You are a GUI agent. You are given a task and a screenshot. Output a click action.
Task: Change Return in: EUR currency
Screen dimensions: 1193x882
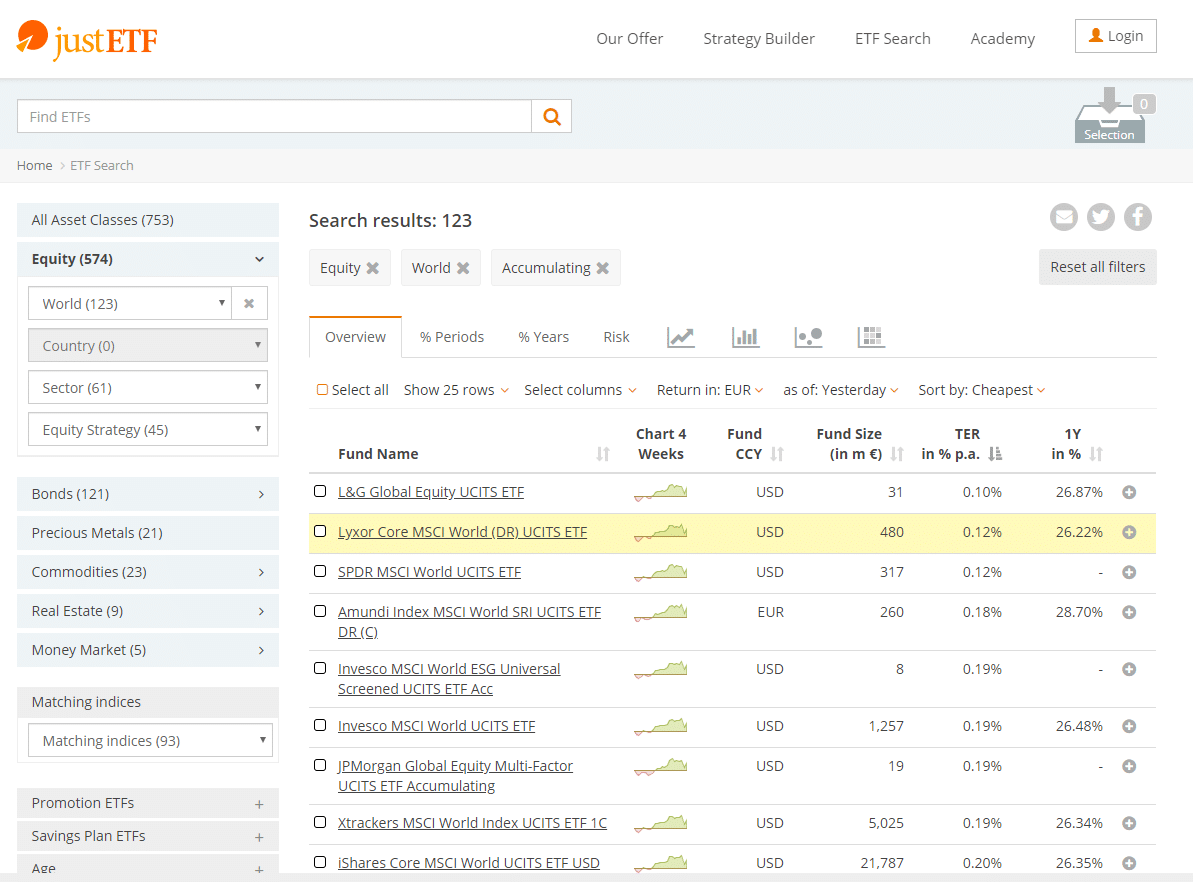[710, 390]
